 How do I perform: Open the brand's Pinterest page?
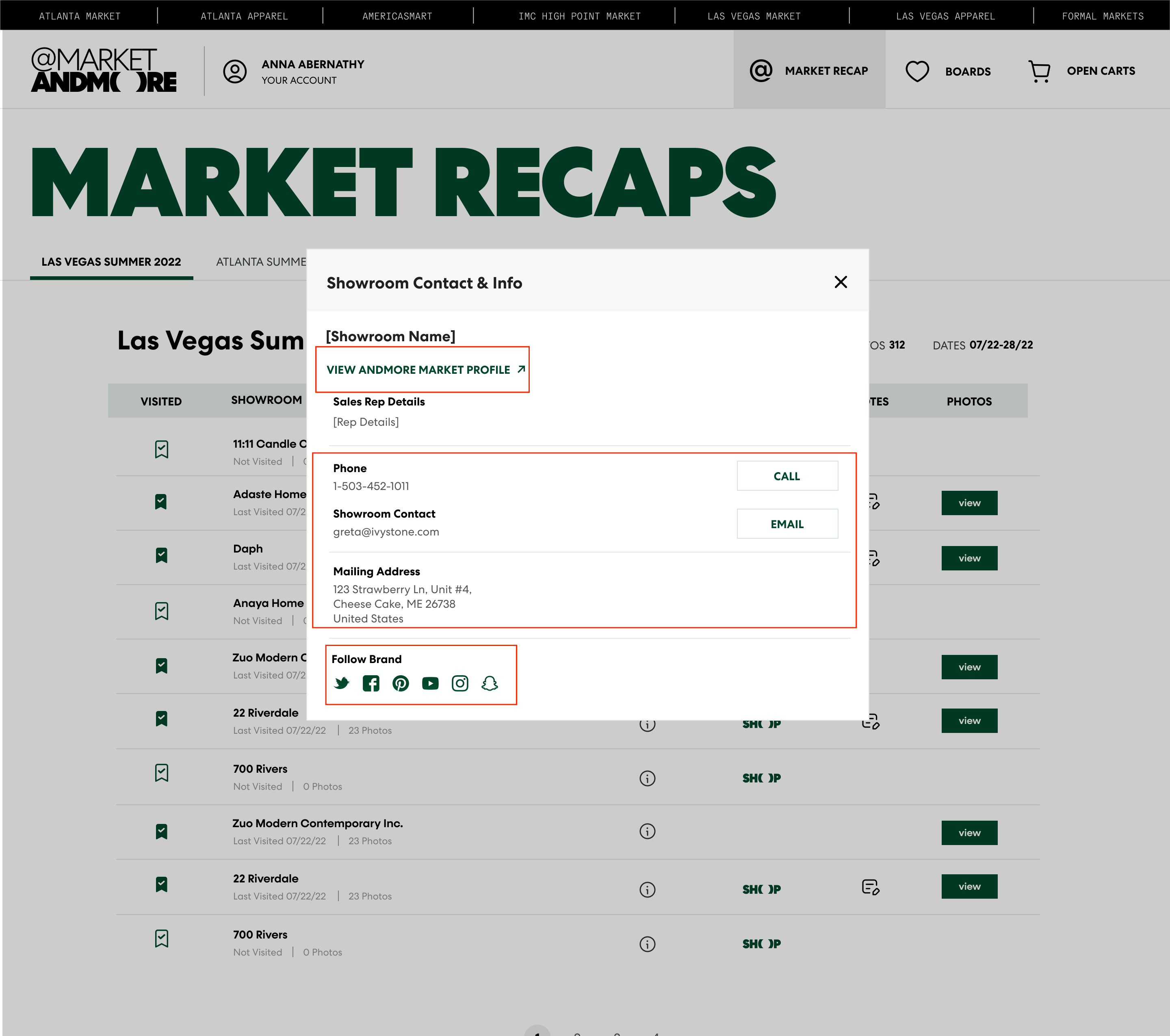point(401,683)
